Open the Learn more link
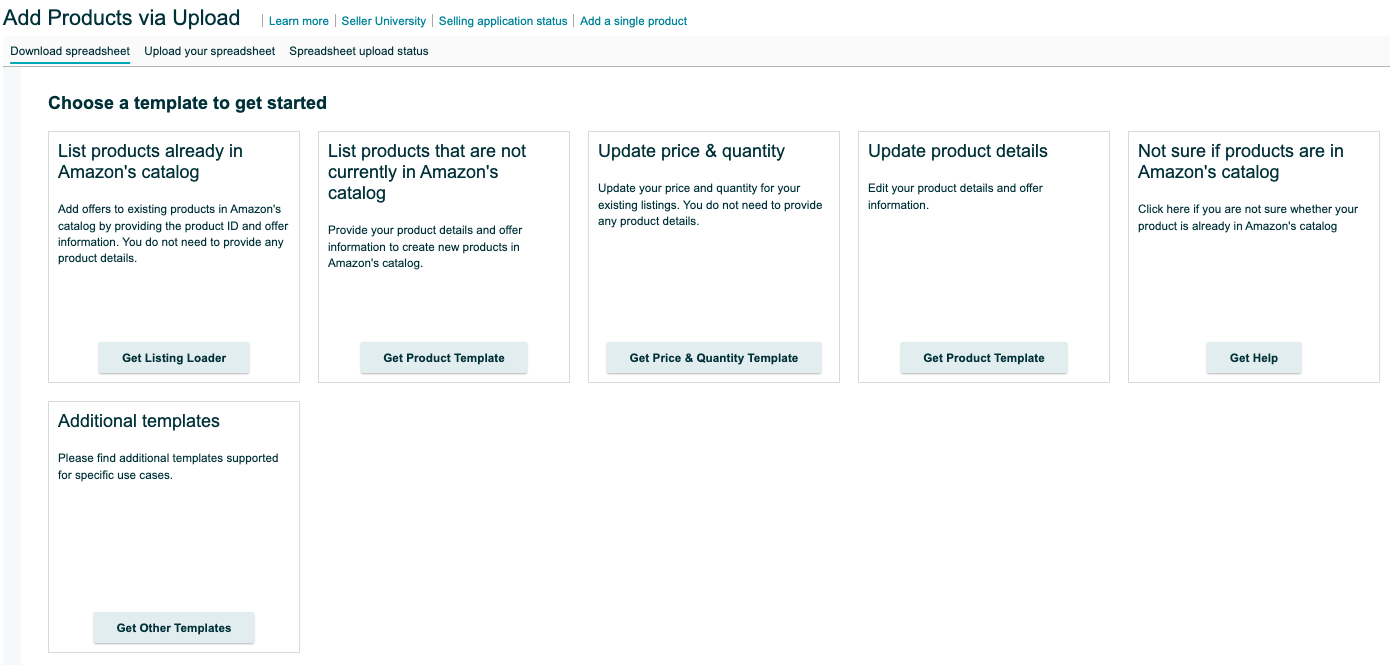The height and width of the screenshot is (665, 1390). pyautogui.click(x=298, y=21)
